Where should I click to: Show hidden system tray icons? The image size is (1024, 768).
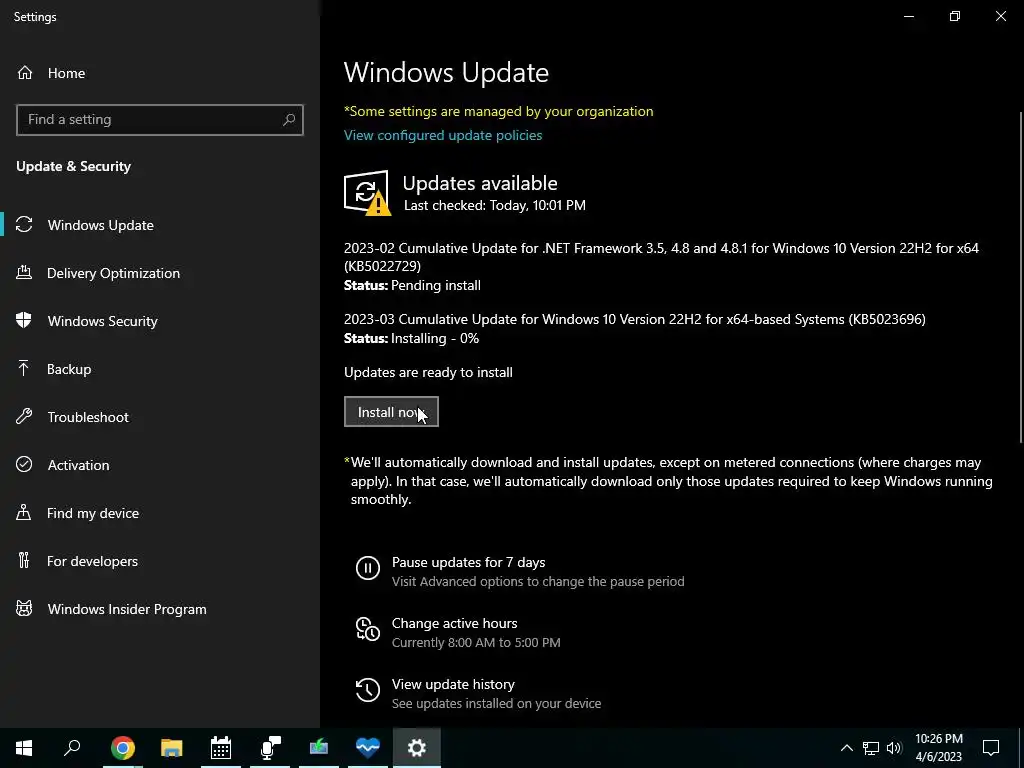tap(846, 748)
